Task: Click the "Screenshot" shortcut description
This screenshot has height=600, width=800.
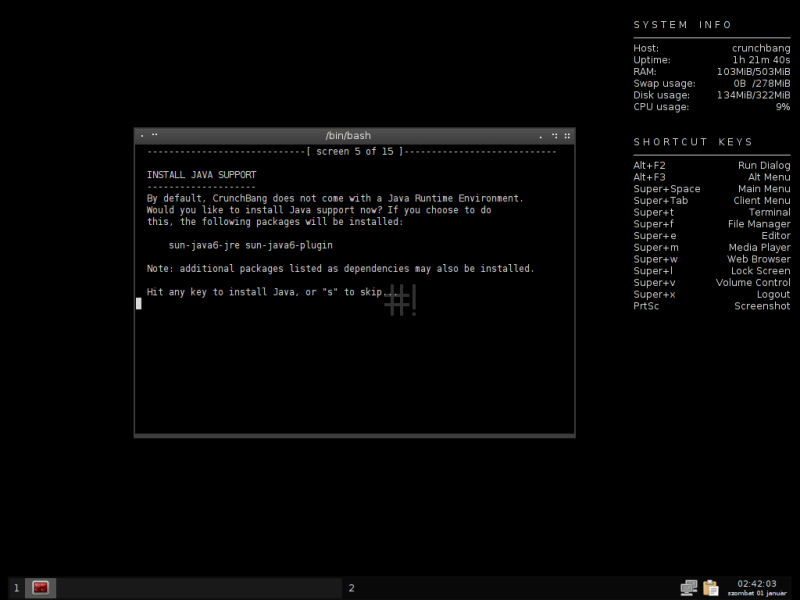Action: [x=762, y=306]
